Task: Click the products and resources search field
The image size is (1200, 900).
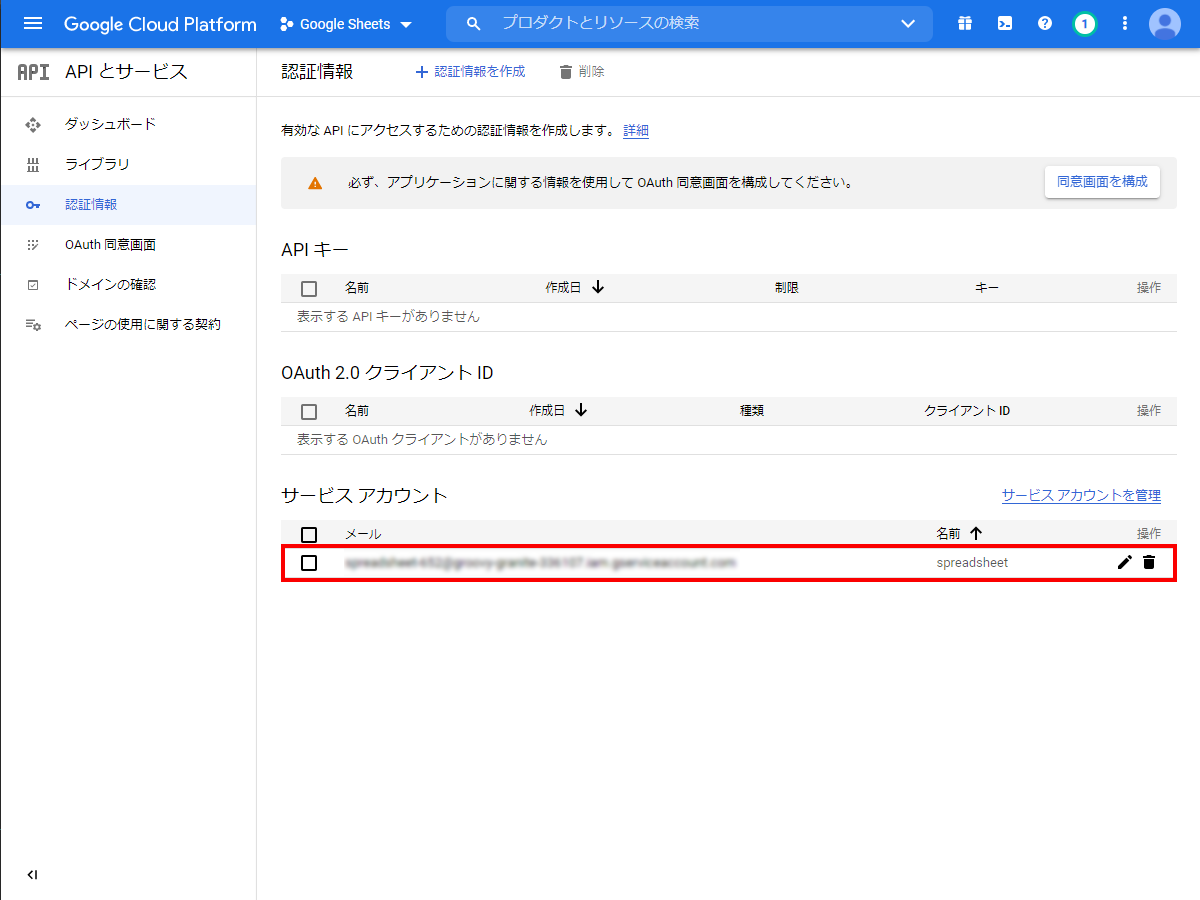Action: [689, 23]
